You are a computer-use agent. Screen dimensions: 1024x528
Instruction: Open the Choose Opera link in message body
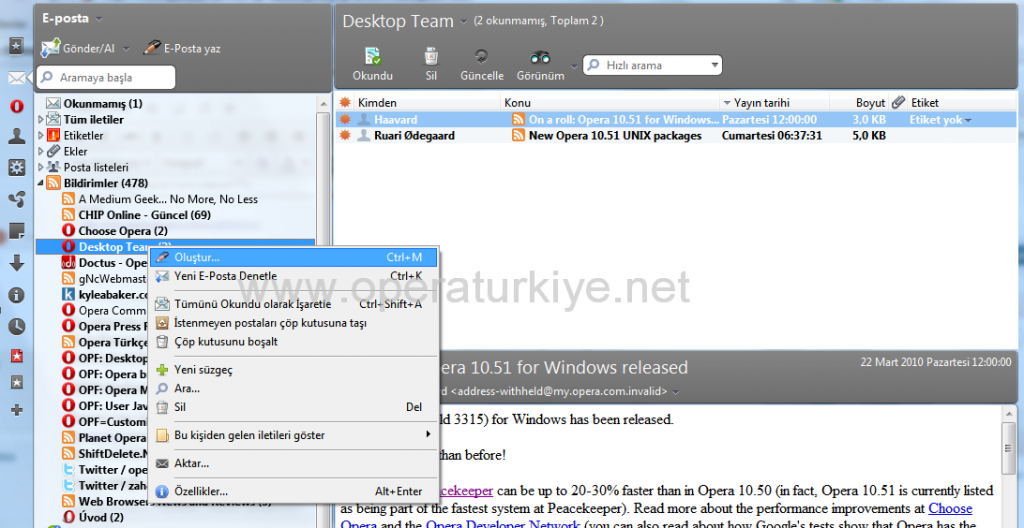[x=950, y=508]
